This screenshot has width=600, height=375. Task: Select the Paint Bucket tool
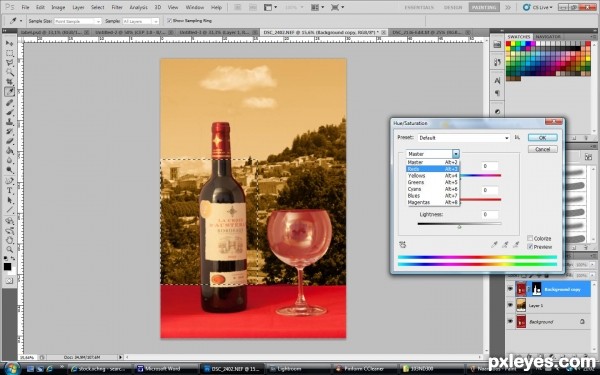pyautogui.click(x=9, y=151)
